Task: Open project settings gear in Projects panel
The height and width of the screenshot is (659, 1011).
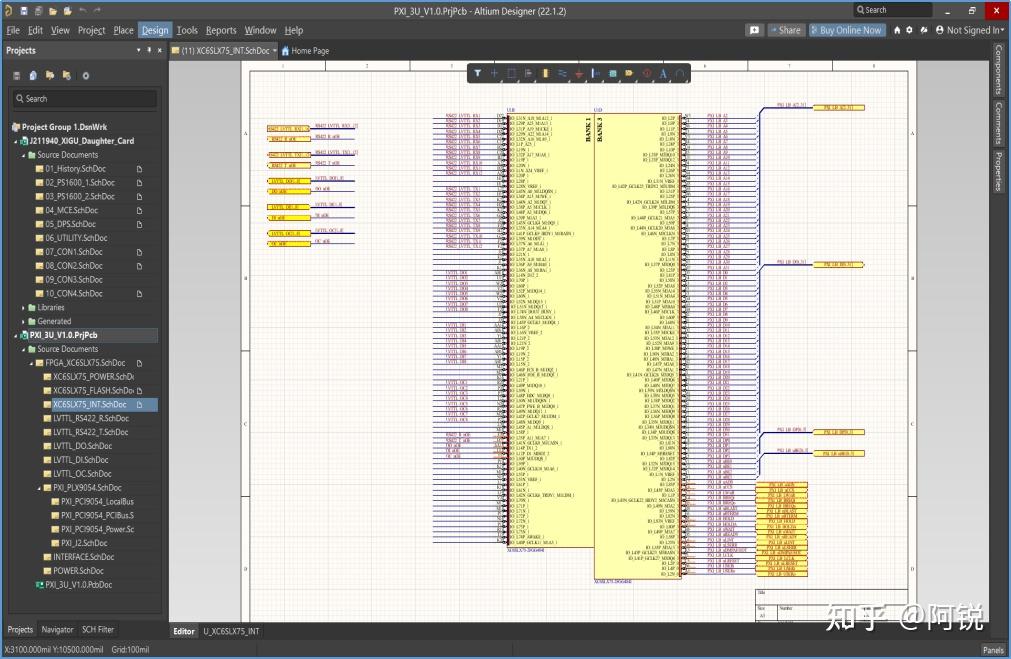Action: click(x=86, y=75)
